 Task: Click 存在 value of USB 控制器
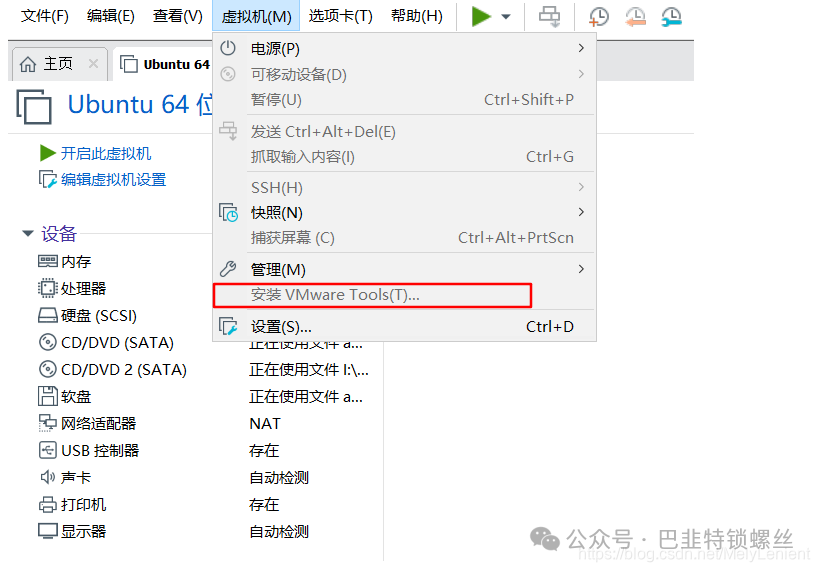tap(264, 450)
